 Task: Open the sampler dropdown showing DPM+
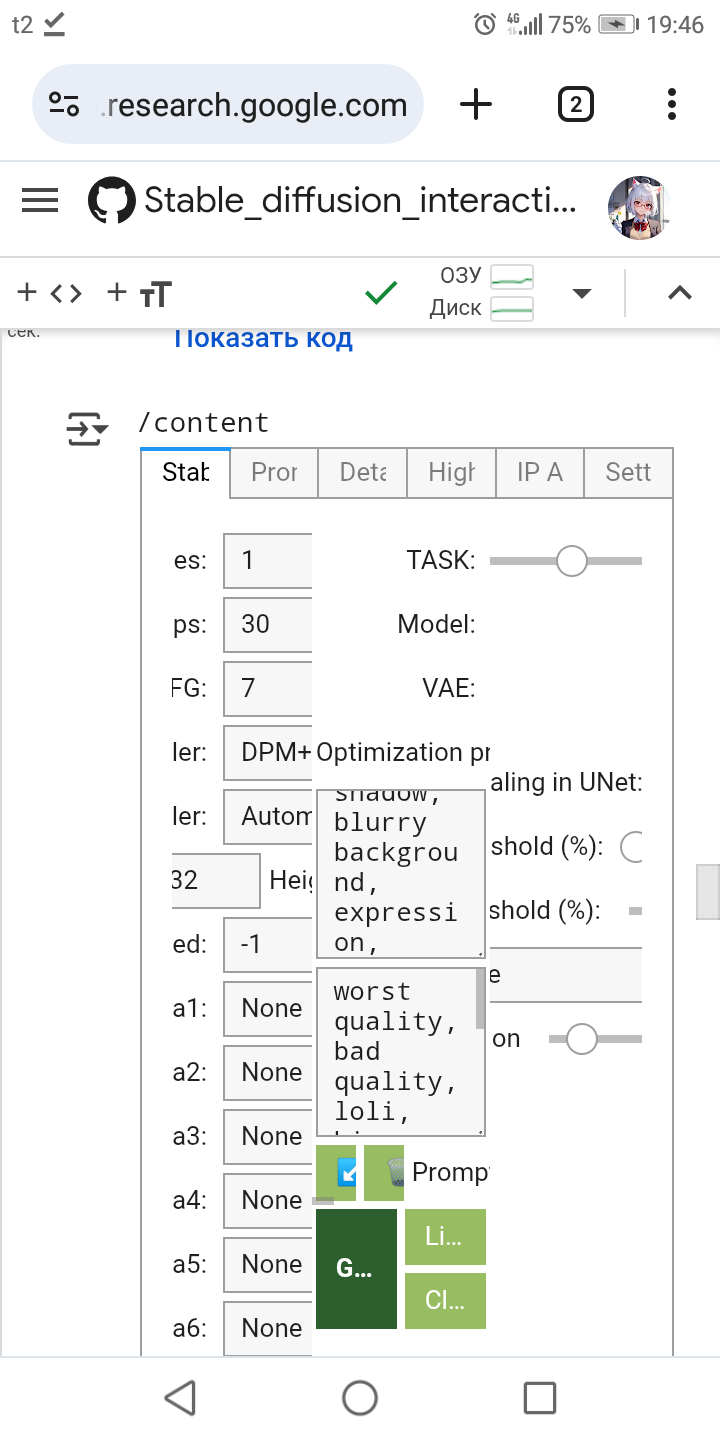pos(268,752)
